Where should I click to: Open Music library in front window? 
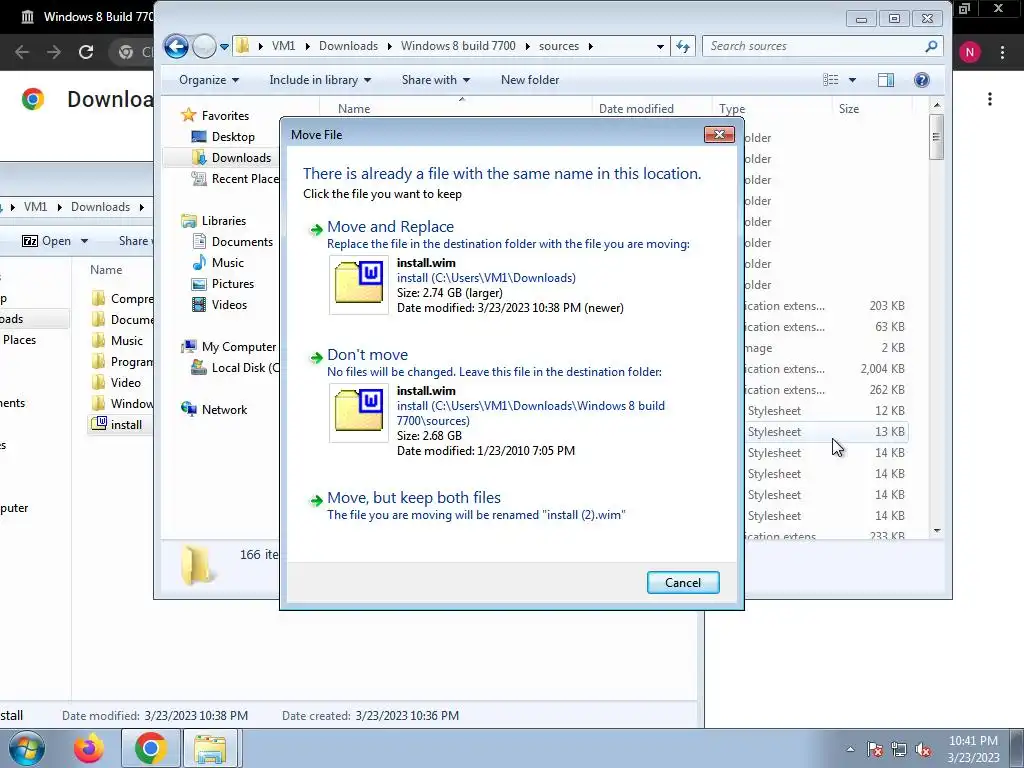[227, 263]
